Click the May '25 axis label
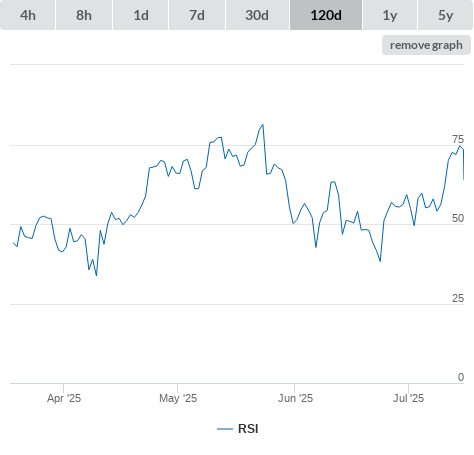This screenshot has height=455, width=474. tap(178, 398)
